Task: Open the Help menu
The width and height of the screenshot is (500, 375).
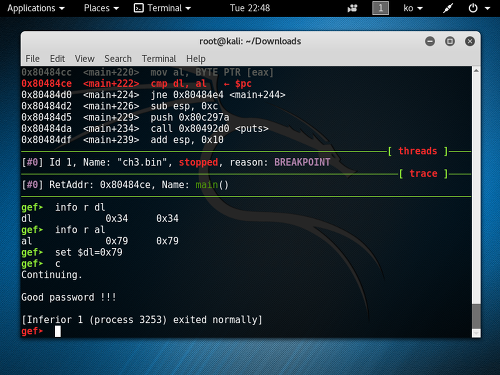Action: [196, 59]
